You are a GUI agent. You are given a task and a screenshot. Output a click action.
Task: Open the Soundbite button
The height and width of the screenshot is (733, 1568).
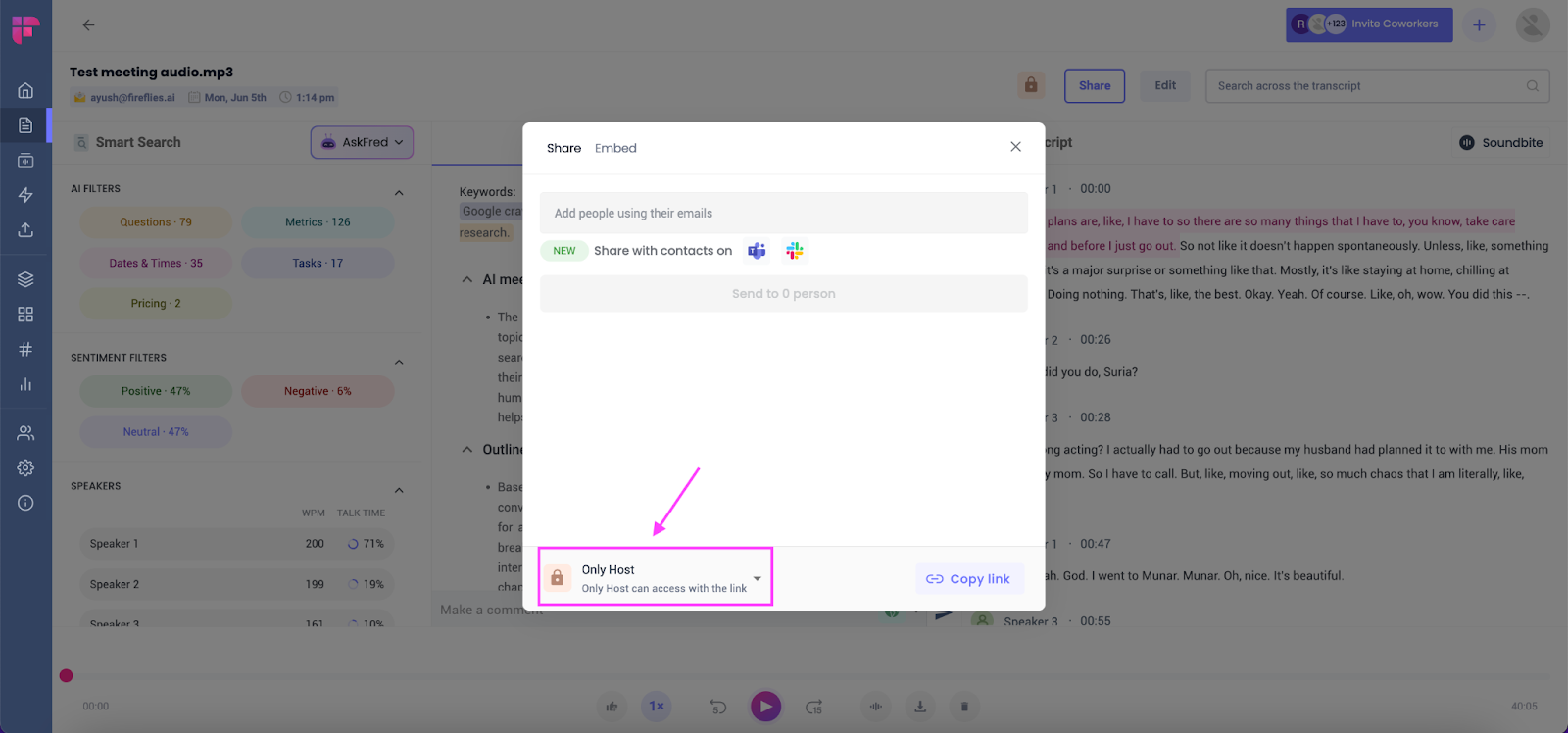(x=1500, y=142)
